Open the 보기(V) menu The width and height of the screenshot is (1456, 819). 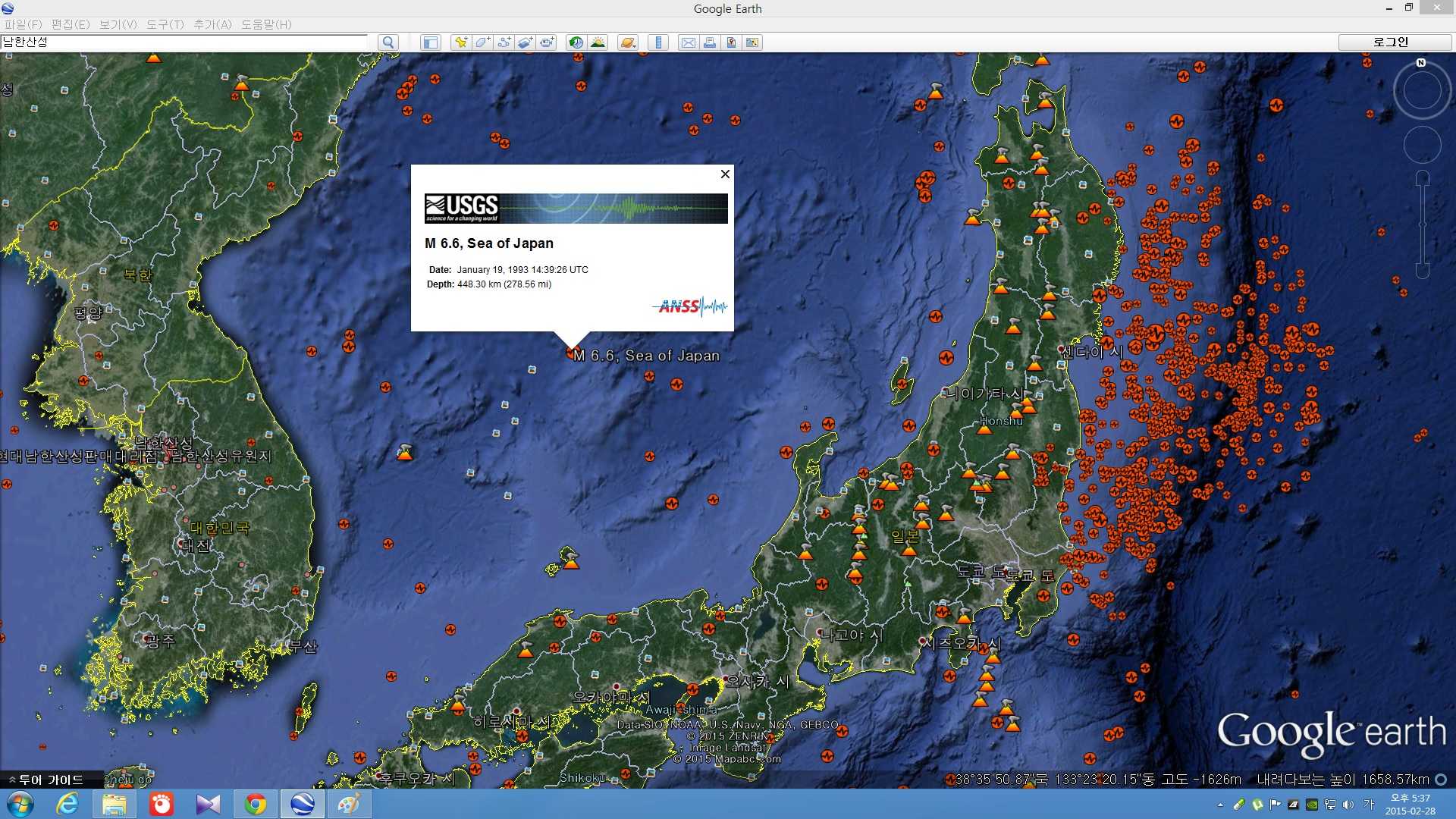pos(118,24)
